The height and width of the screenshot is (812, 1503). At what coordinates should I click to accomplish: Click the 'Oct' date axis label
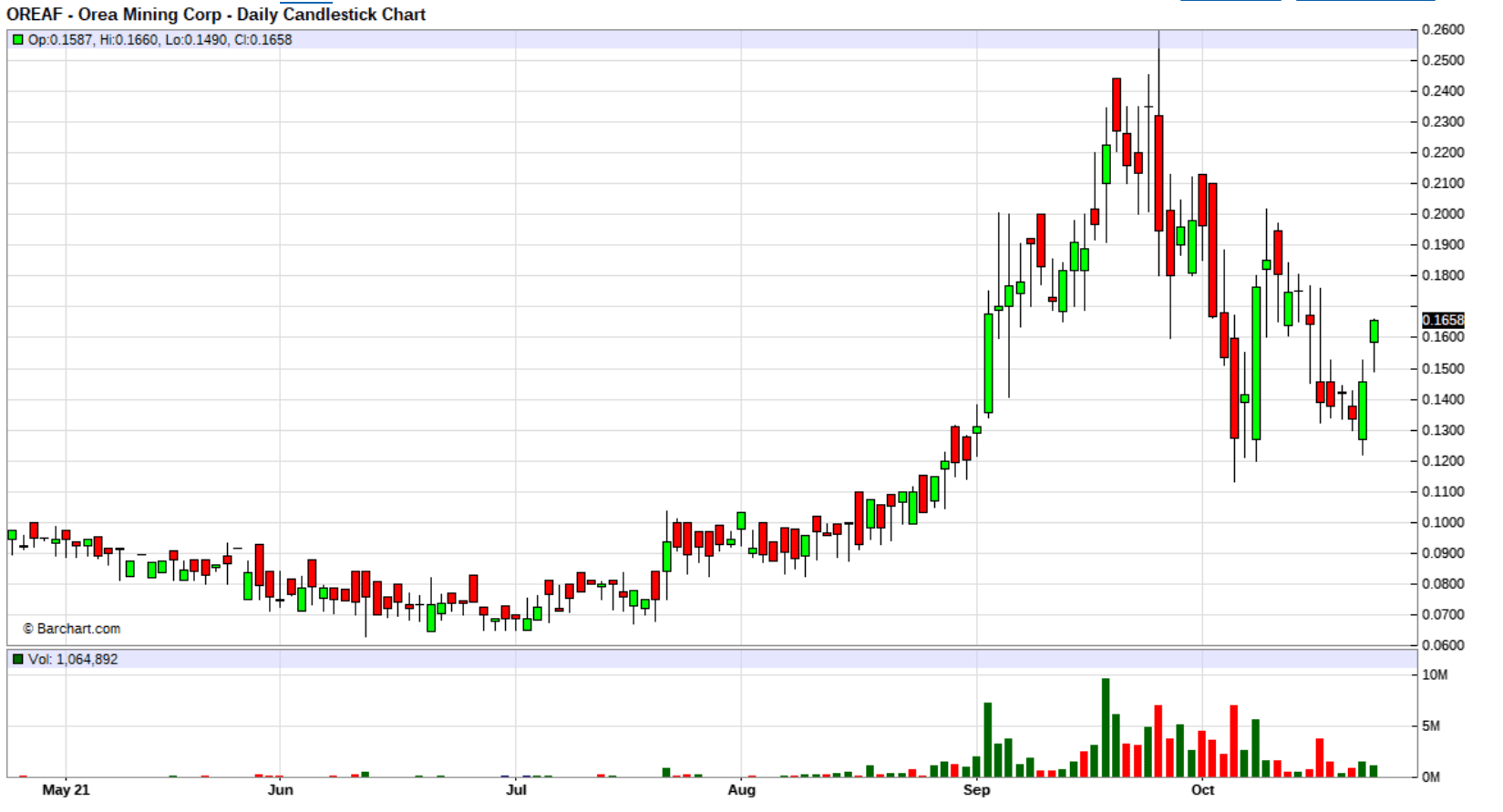[x=1202, y=790]
